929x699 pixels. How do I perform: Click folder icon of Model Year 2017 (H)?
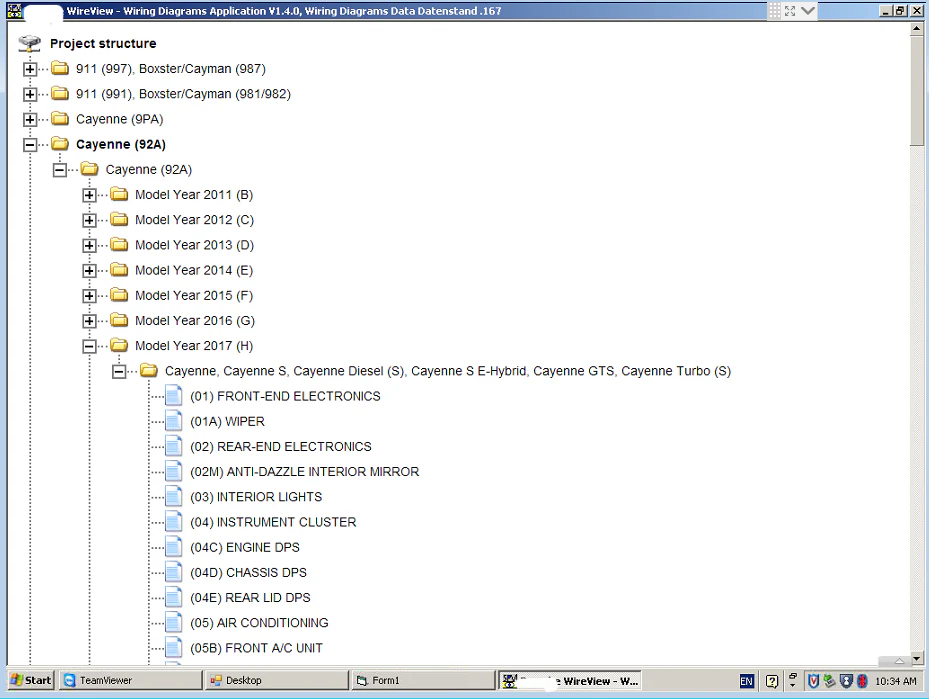[119, 345]
